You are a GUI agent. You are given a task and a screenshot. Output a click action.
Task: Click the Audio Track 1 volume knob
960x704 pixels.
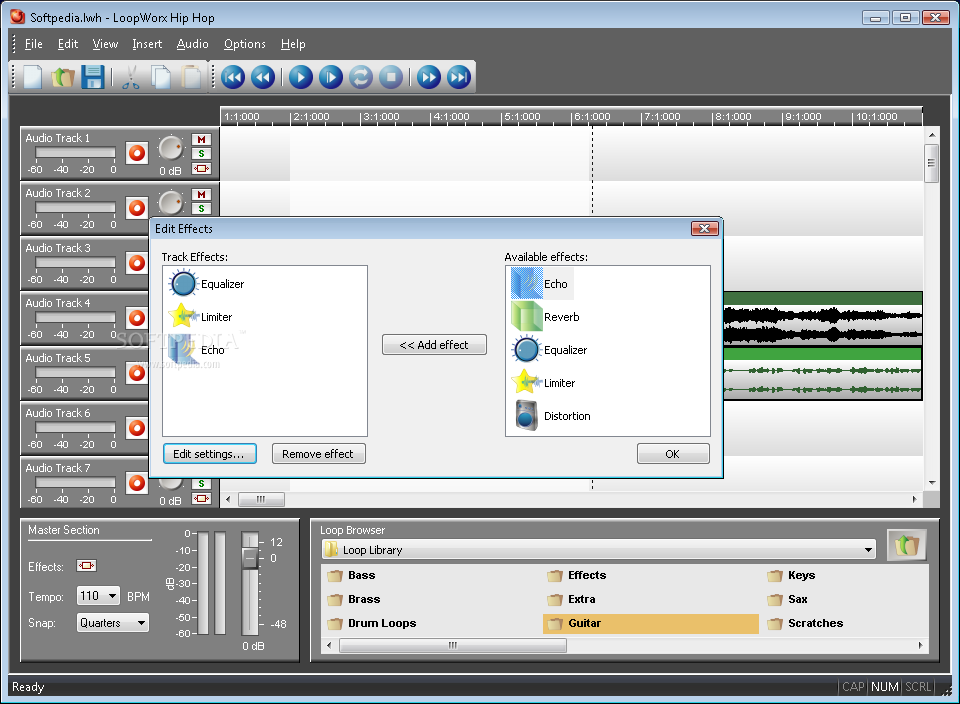pyautogui.click(x=171, y=148)
